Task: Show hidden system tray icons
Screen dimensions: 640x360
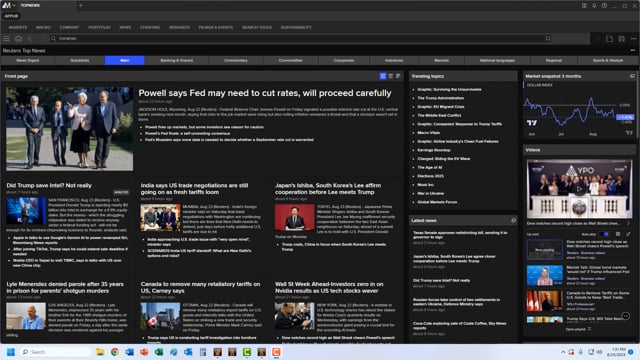Action: coord(563,352)
